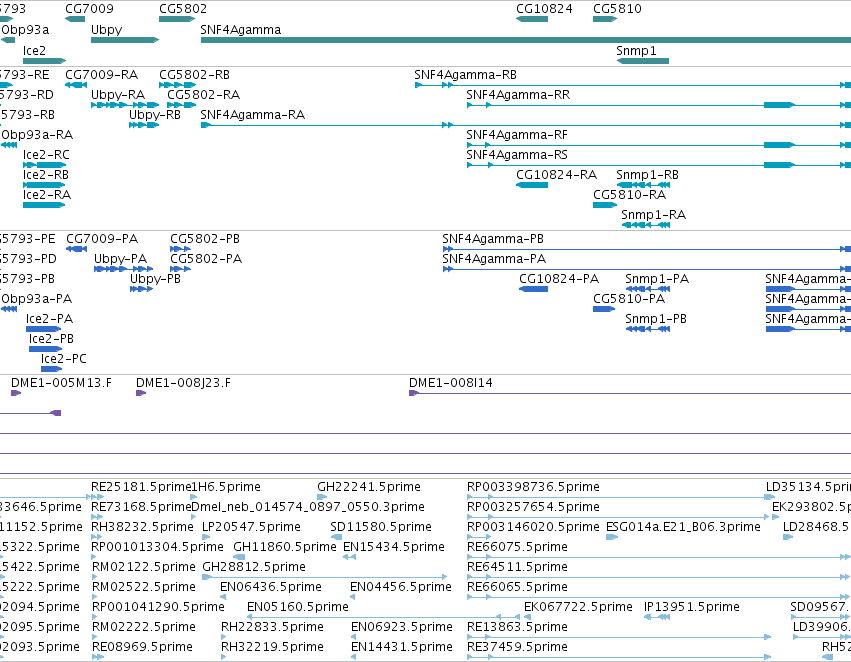
Task: Select the Ice2-RA transcript label
Action: tap(47, 195)
